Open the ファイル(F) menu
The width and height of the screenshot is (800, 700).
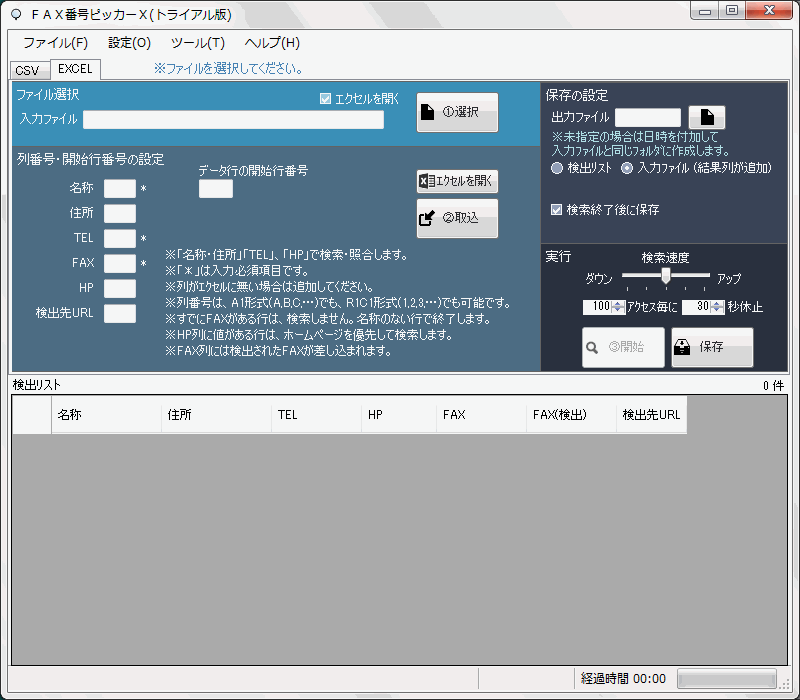pyautogui.click(x=55, y=43)
